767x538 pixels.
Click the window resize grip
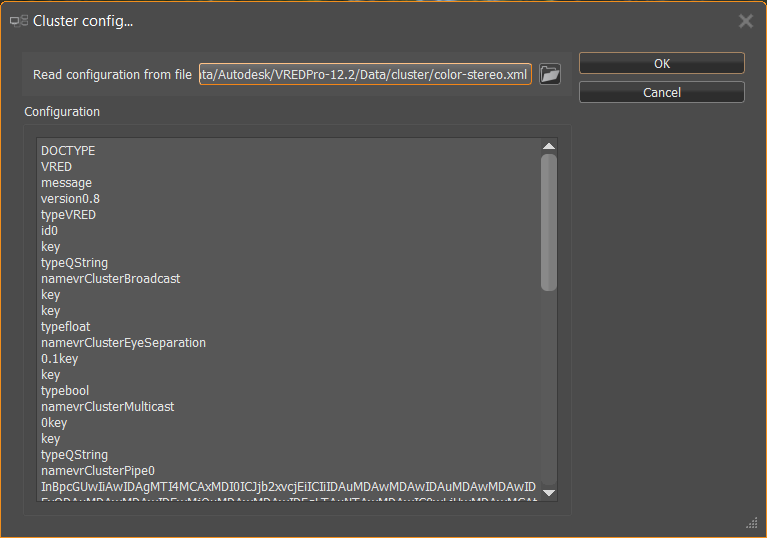click(752, 523)
